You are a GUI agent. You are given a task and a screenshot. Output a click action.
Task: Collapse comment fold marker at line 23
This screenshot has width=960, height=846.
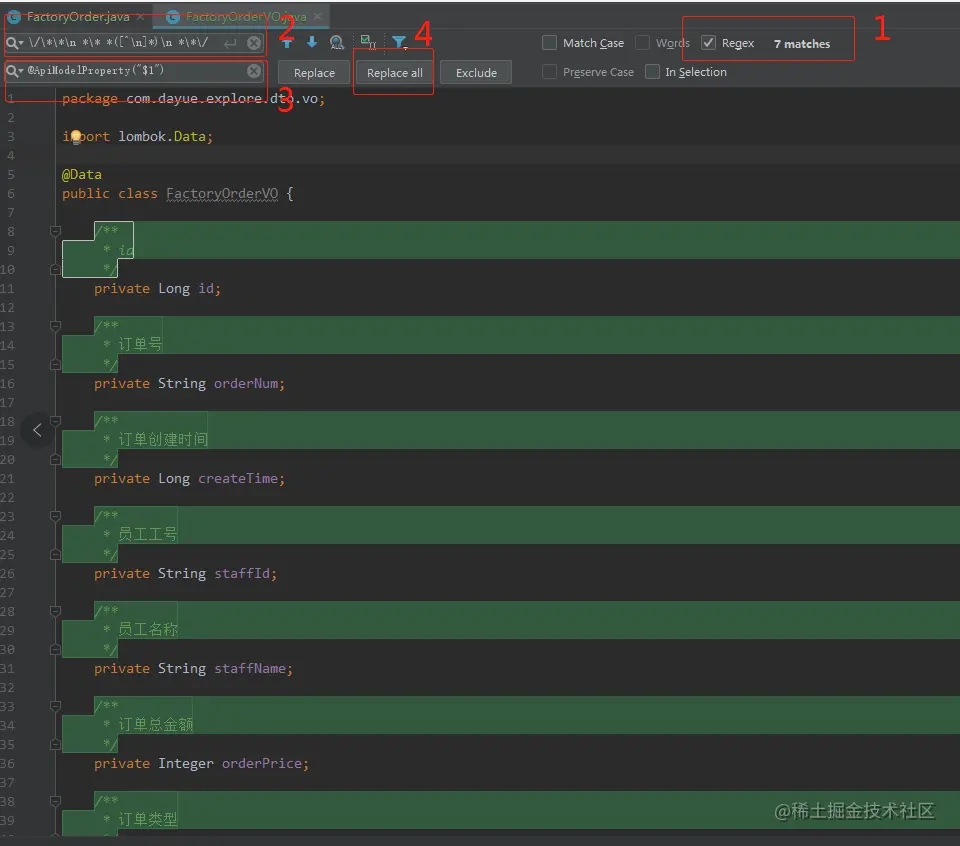click(55, 516)
